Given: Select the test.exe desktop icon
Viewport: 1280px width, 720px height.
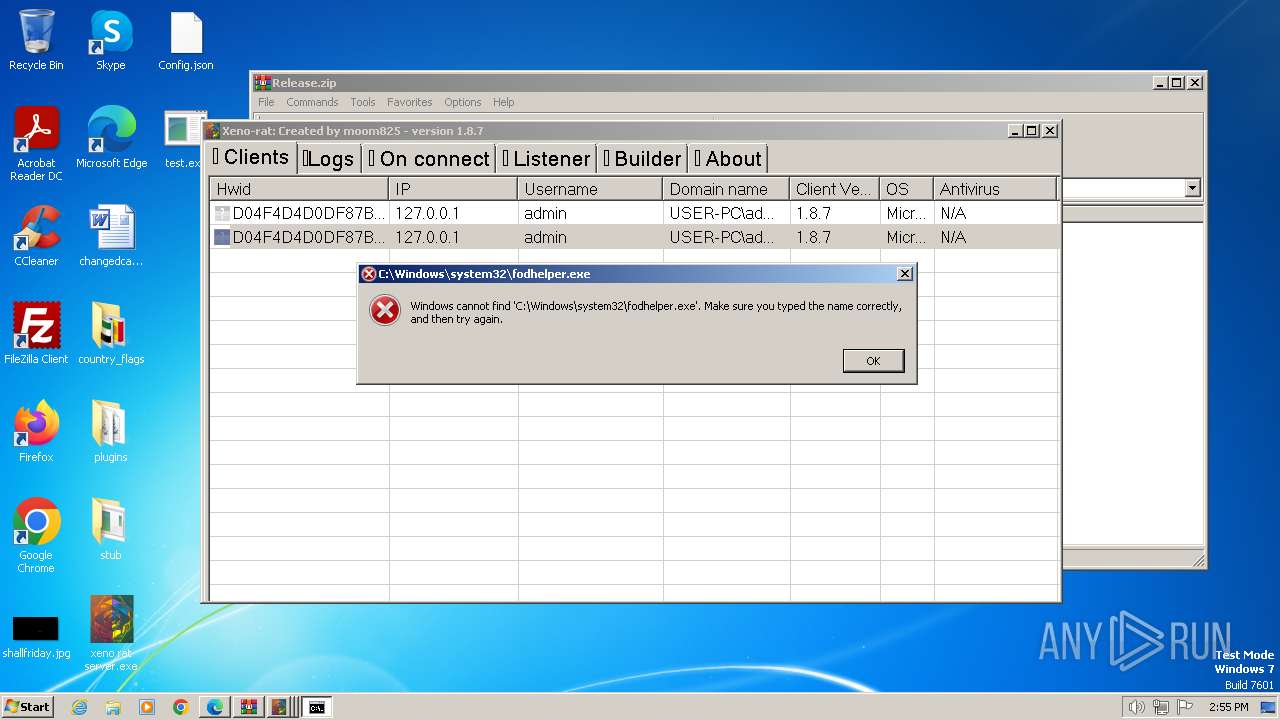Looking at the screenshot, I should click(x=185, y=139).
